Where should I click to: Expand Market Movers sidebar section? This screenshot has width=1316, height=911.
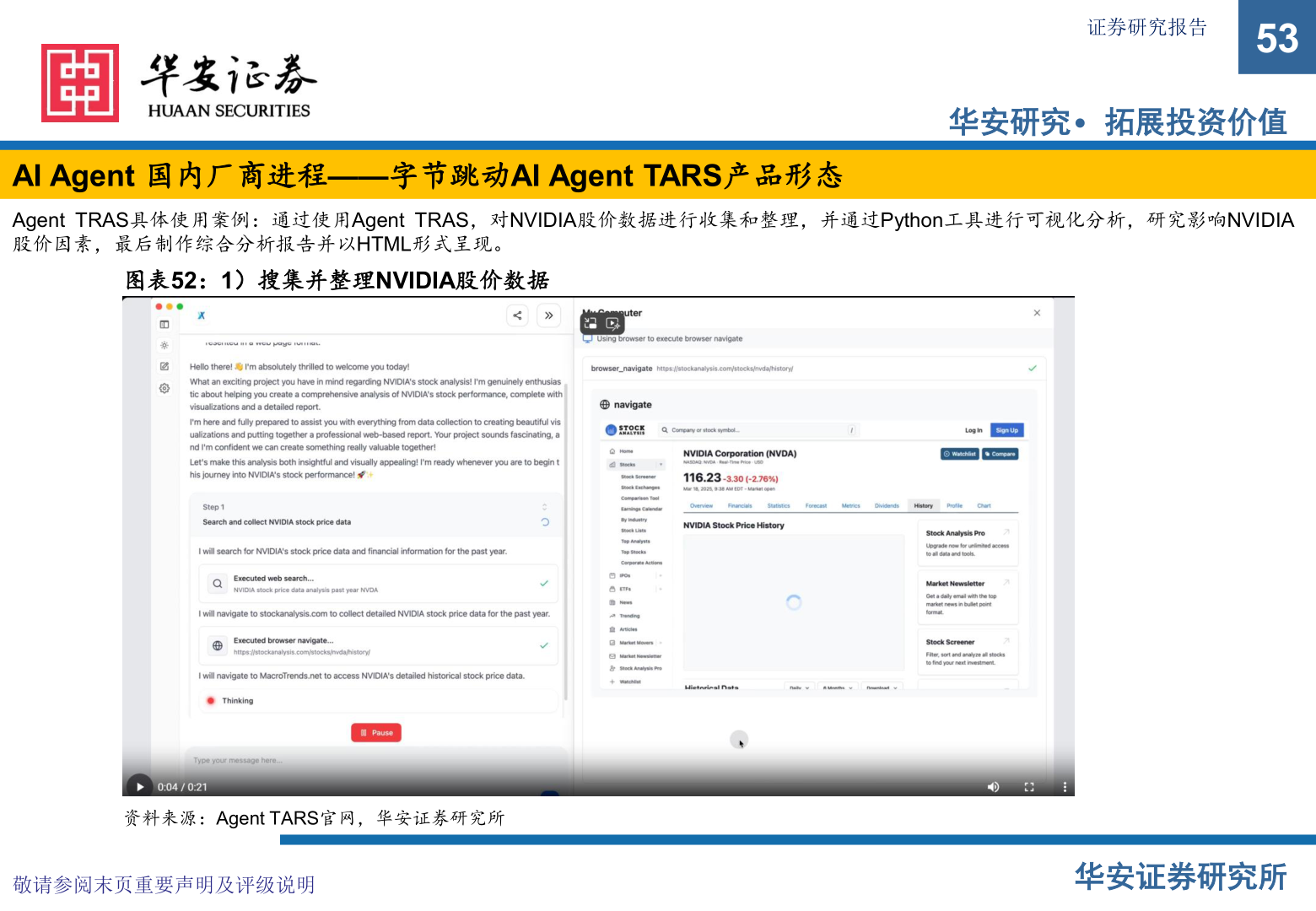click(661, 643)
